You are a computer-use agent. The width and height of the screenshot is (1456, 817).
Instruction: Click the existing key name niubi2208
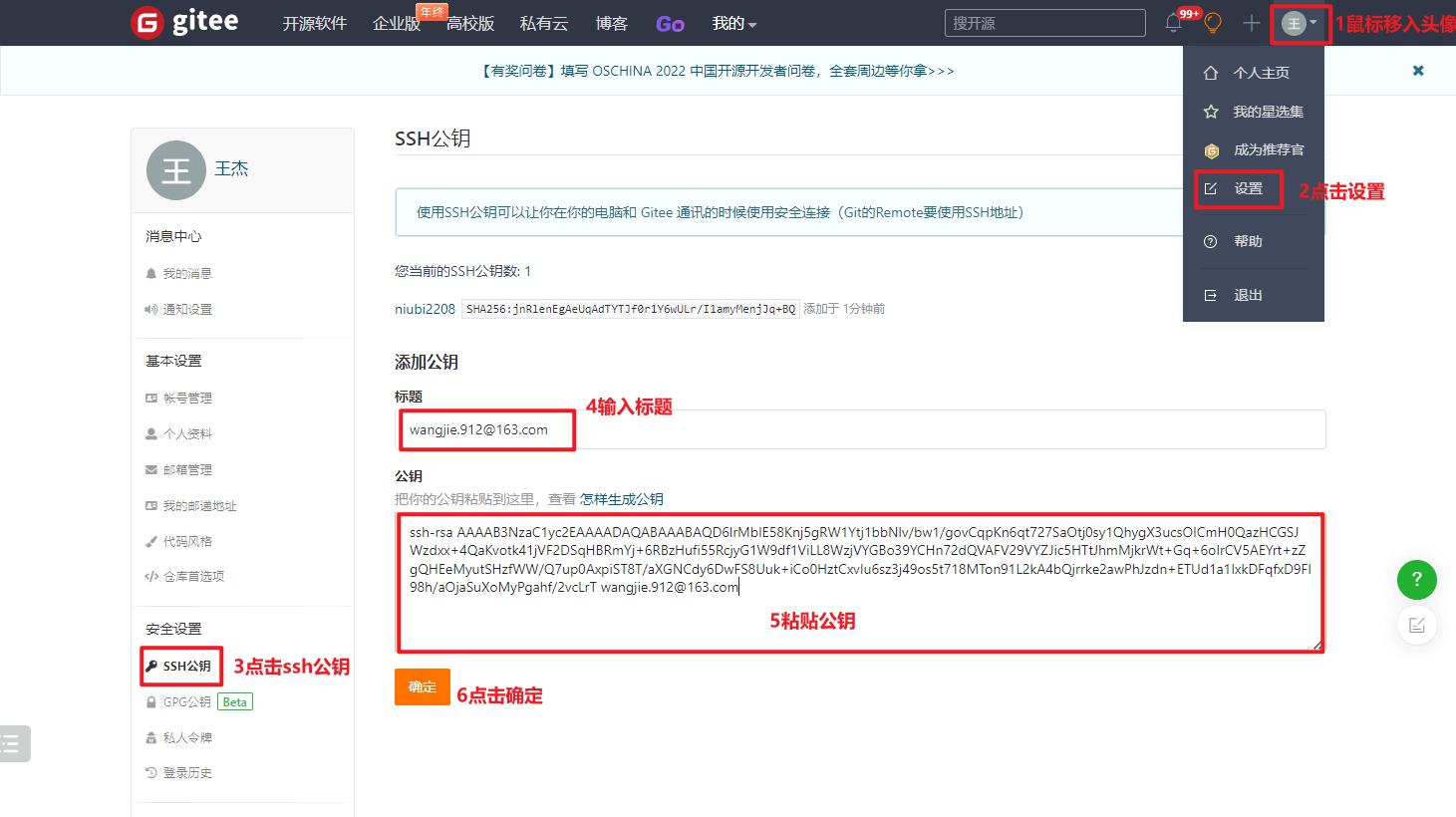[x=425, y=309]
